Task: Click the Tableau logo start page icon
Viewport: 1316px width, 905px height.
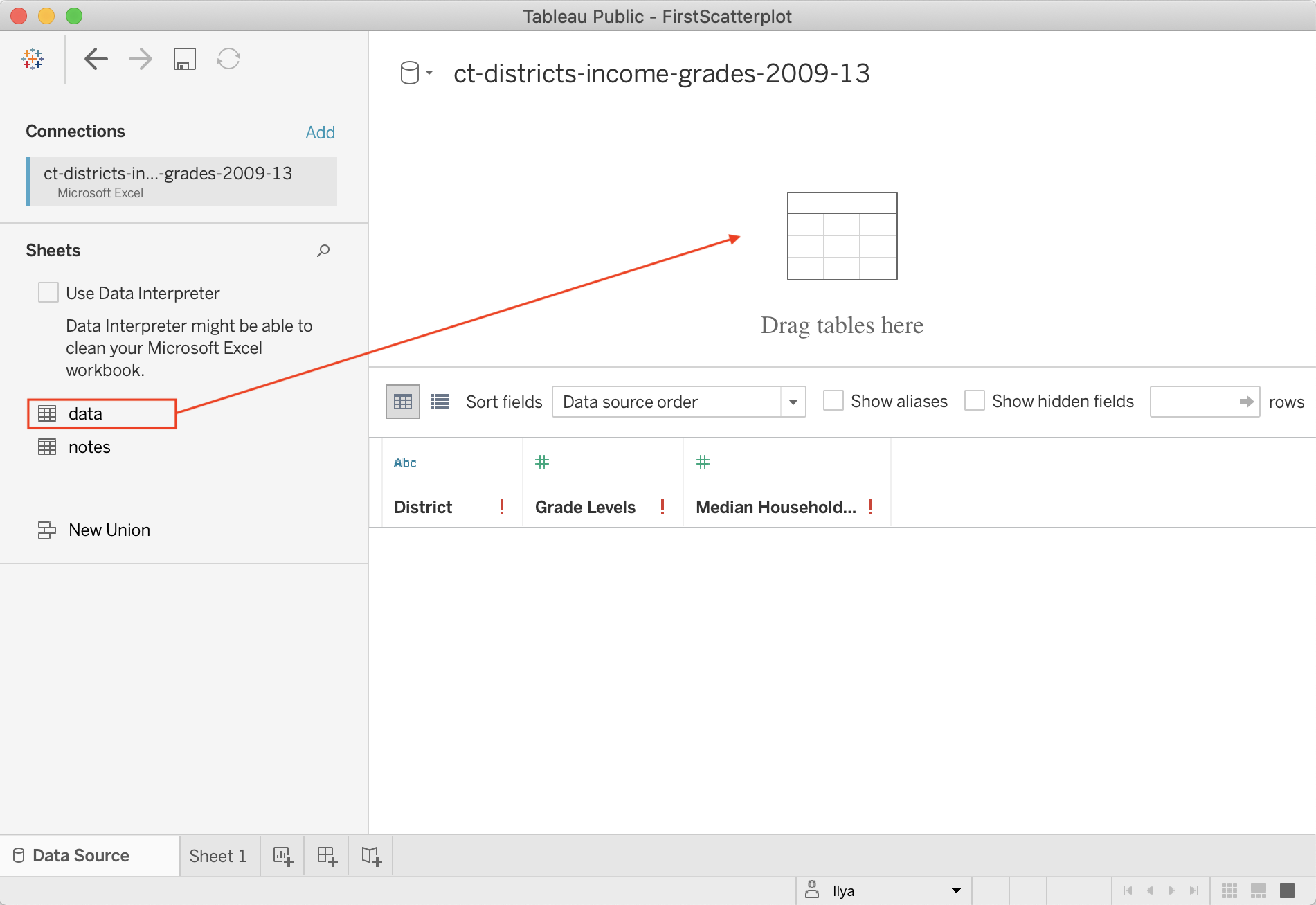Action: pyautogui.click(x=33, y=59)
